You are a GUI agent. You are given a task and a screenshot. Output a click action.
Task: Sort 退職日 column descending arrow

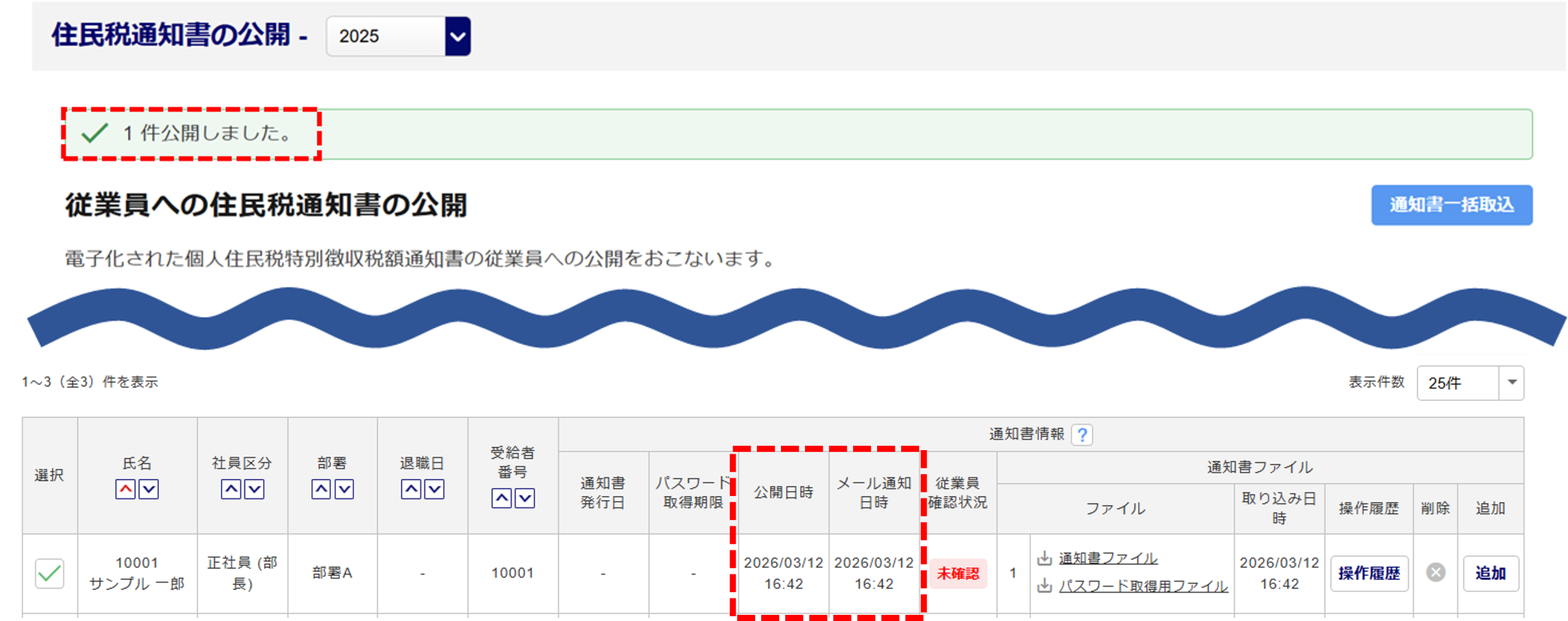pyautogui.click(x=434, y=489)
